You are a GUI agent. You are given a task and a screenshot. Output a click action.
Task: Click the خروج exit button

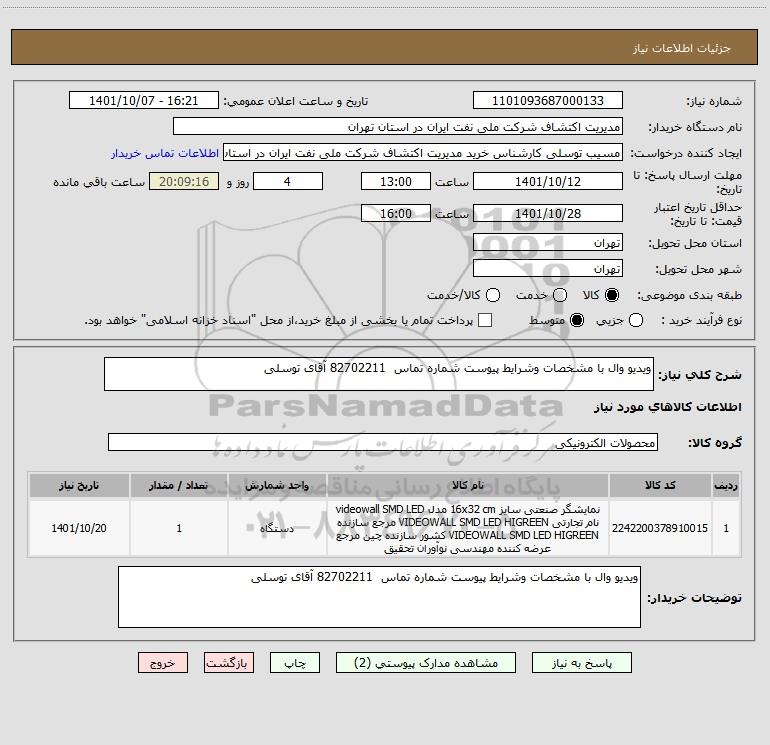(x=163, y=663)
